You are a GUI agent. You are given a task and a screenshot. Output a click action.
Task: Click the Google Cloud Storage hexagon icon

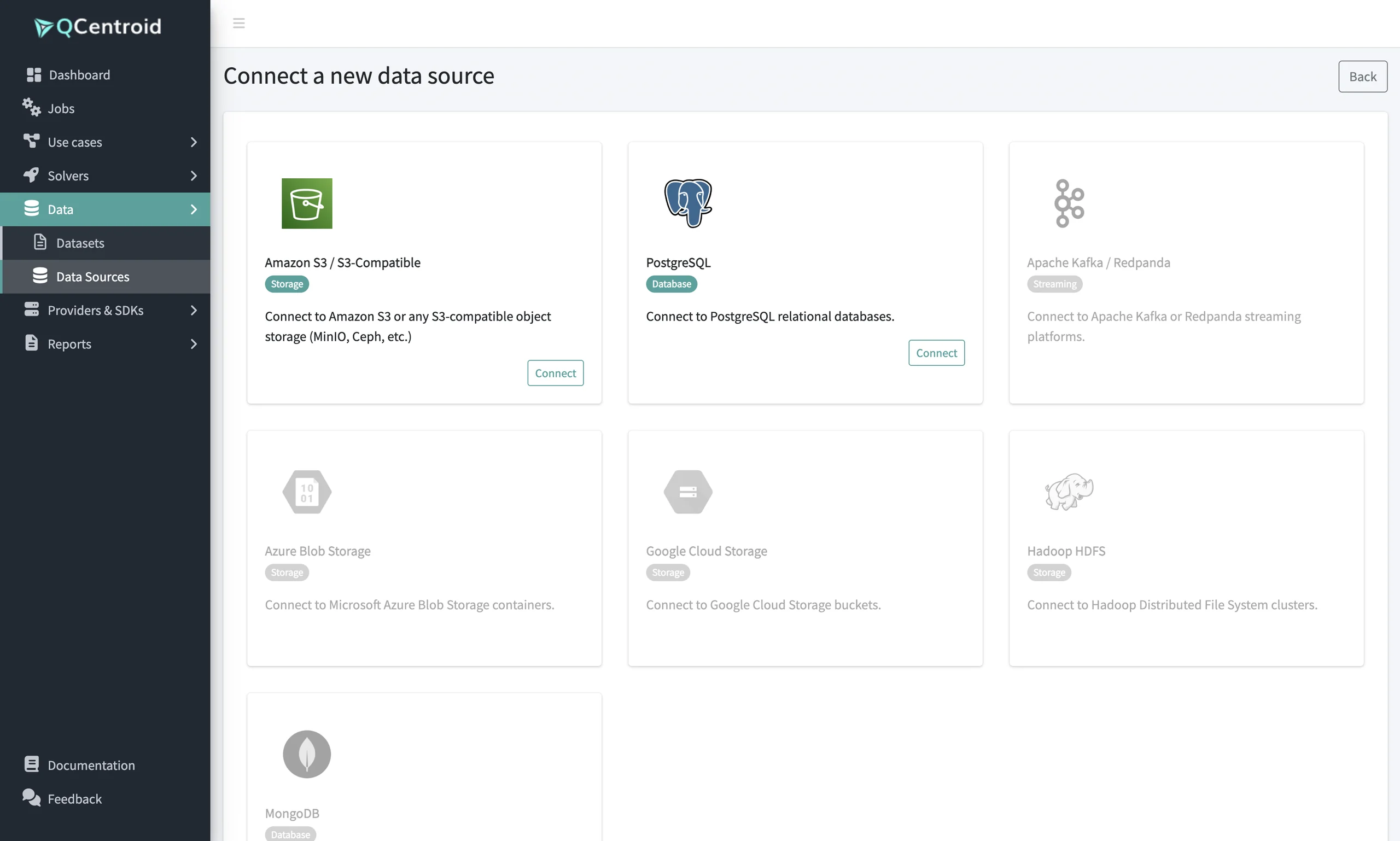click(688, 492)
